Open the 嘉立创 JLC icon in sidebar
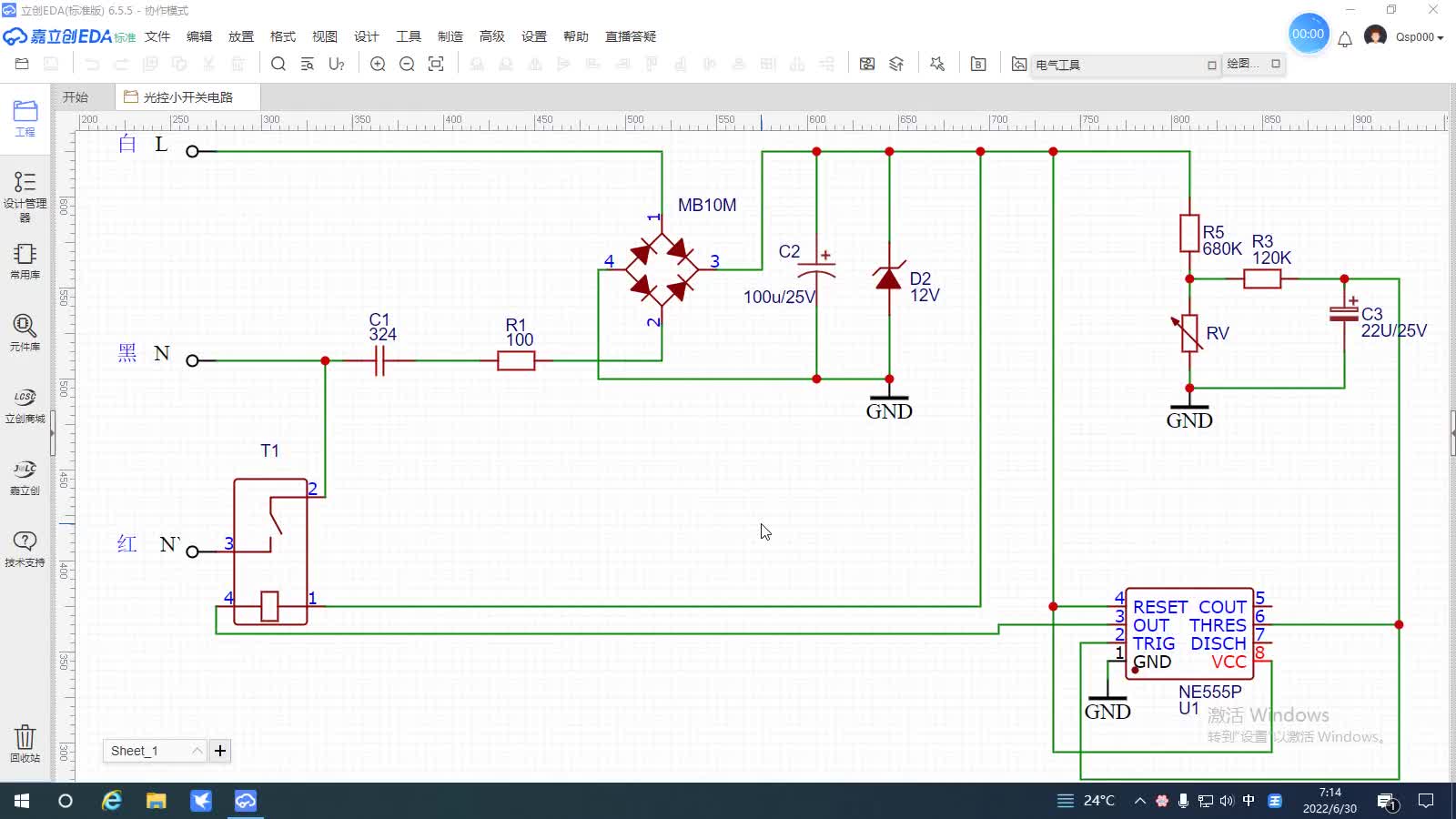 [x=25, y=477]
